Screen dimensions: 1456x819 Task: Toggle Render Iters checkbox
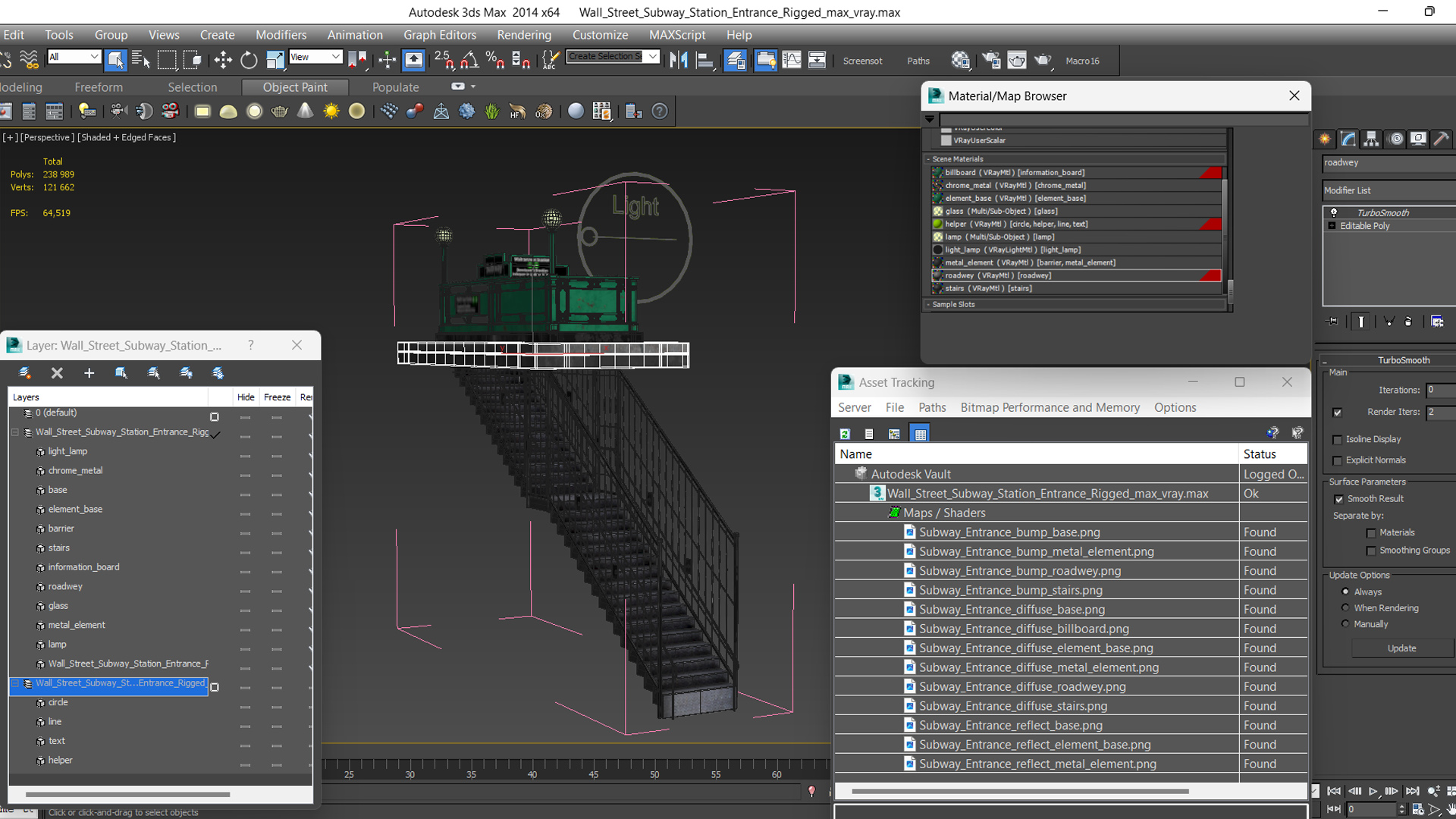[1337, 413]
